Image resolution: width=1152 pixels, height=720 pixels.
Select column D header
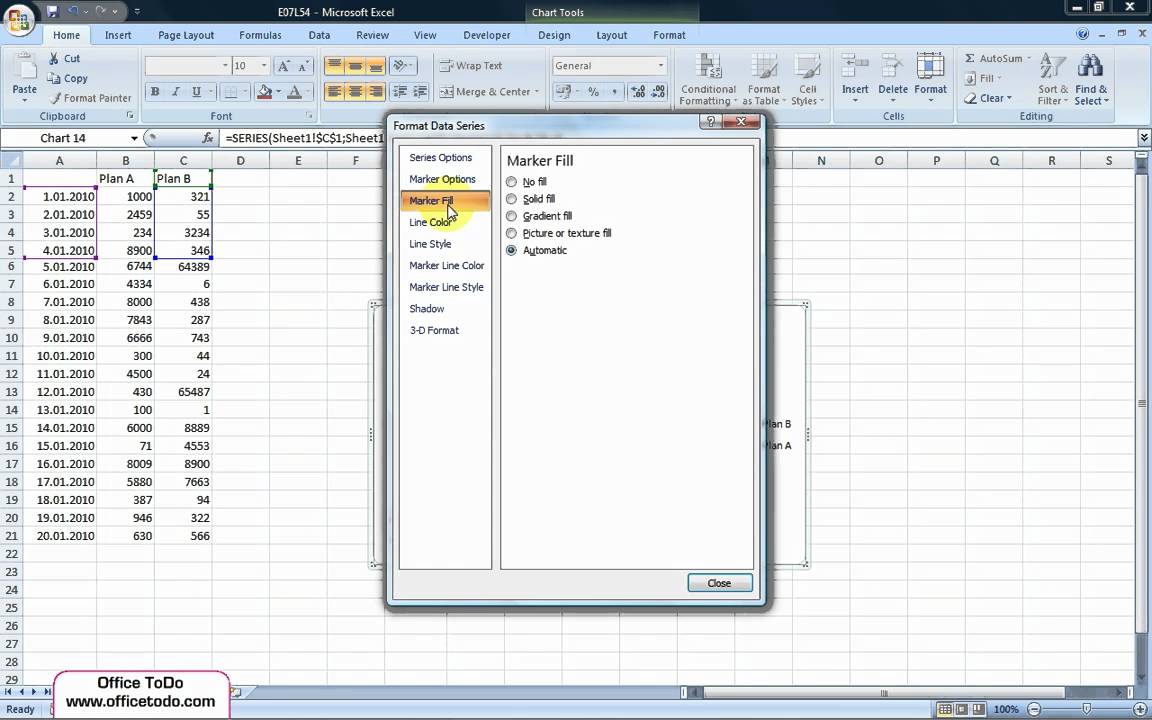point(240,160)
